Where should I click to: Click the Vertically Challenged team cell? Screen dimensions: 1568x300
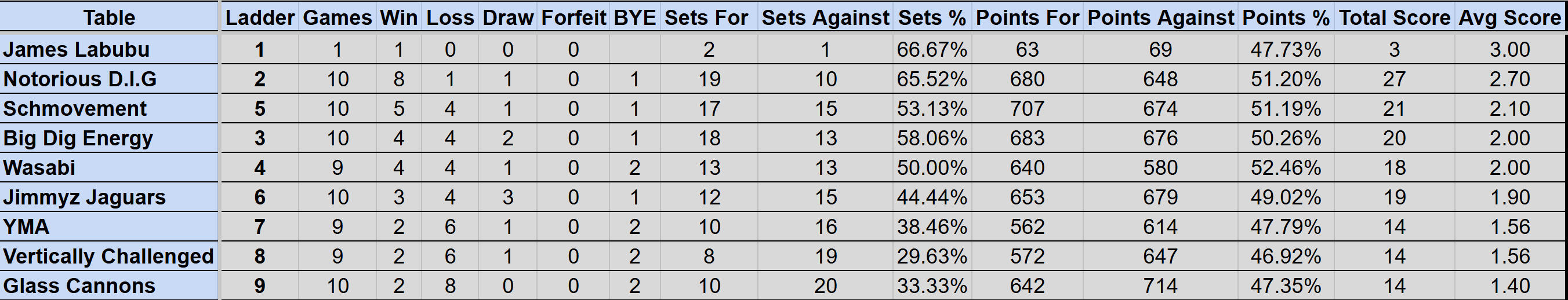108,256
